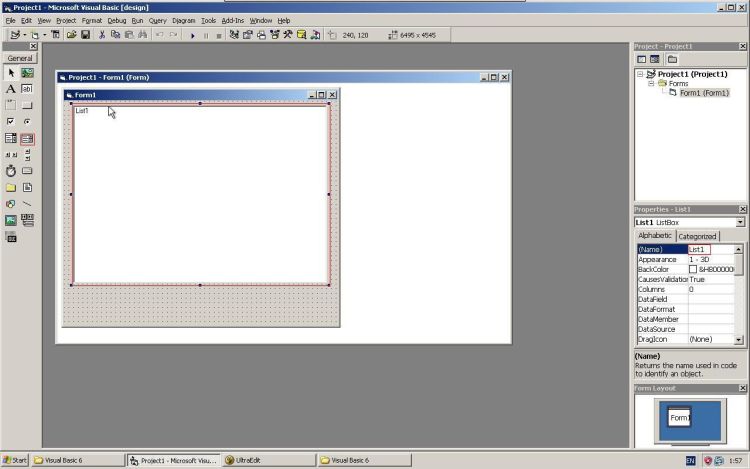
Task: Collapse the Project1 (Project1) tree node
Action: (640, 74)
